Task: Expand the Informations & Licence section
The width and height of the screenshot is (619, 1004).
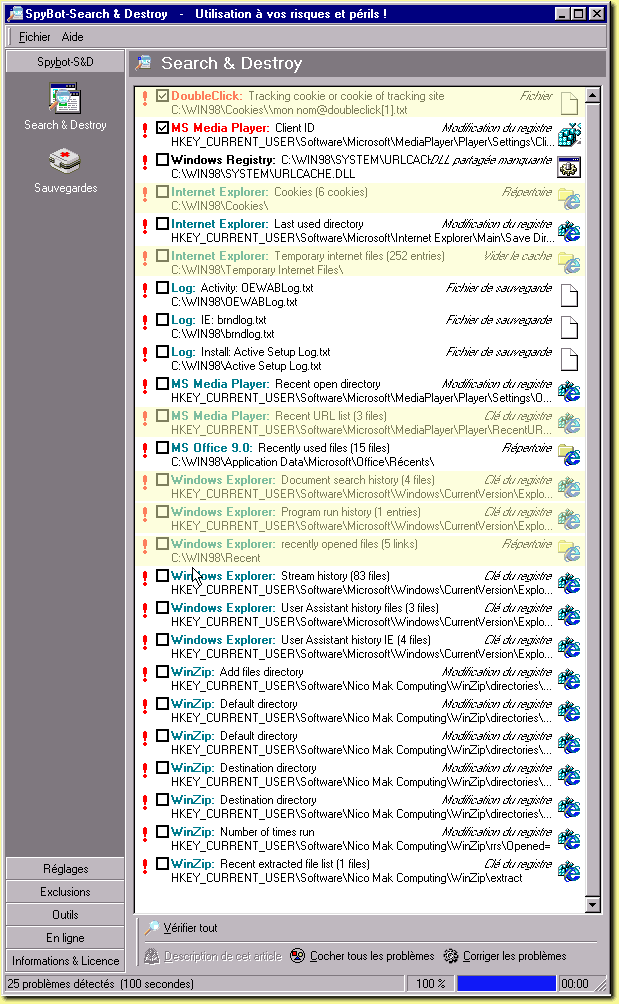Action: coord(65,961)
